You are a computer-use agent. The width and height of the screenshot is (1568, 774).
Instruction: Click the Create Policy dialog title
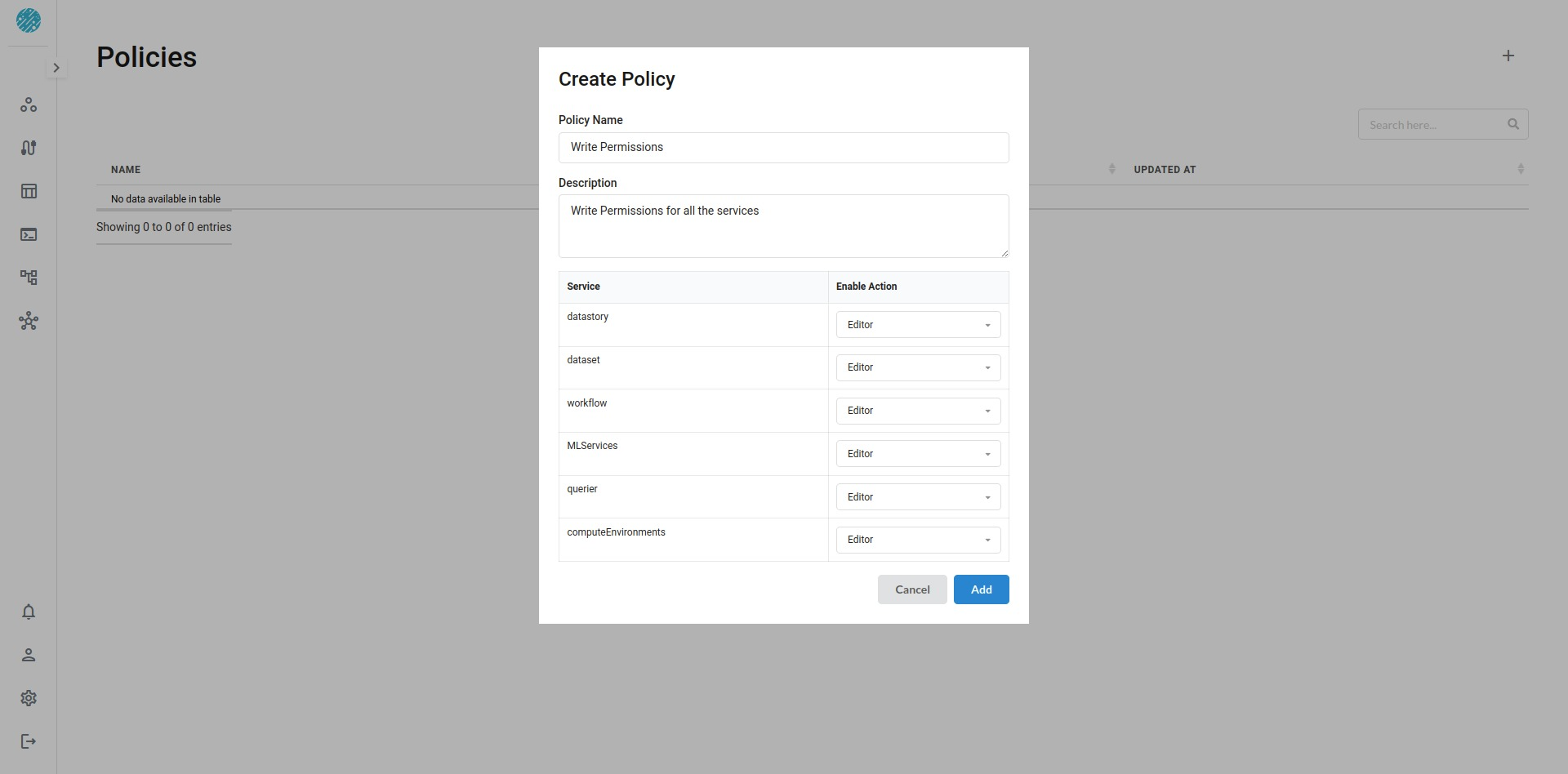(x=617, y=79)
